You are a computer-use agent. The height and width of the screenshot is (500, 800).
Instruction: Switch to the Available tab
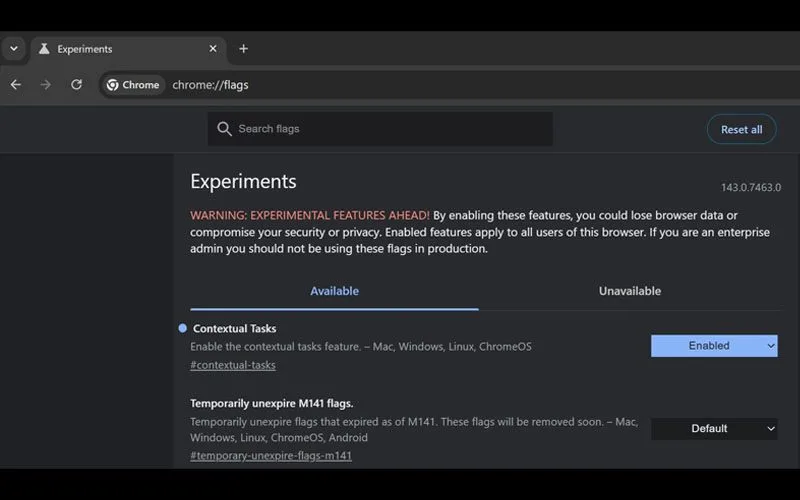coord(334,291)
